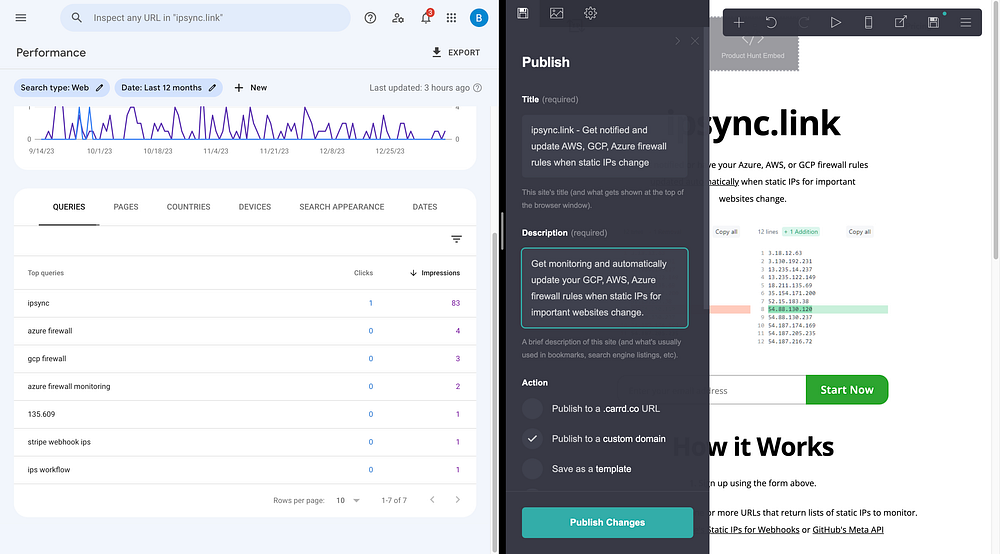
Task: Edit the Search type: Web filter pencil
Action: (99, 88)
